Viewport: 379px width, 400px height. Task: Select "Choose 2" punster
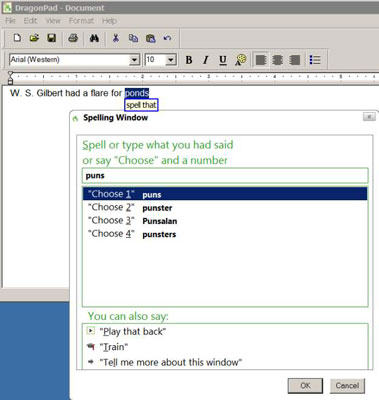coord(225,207)
